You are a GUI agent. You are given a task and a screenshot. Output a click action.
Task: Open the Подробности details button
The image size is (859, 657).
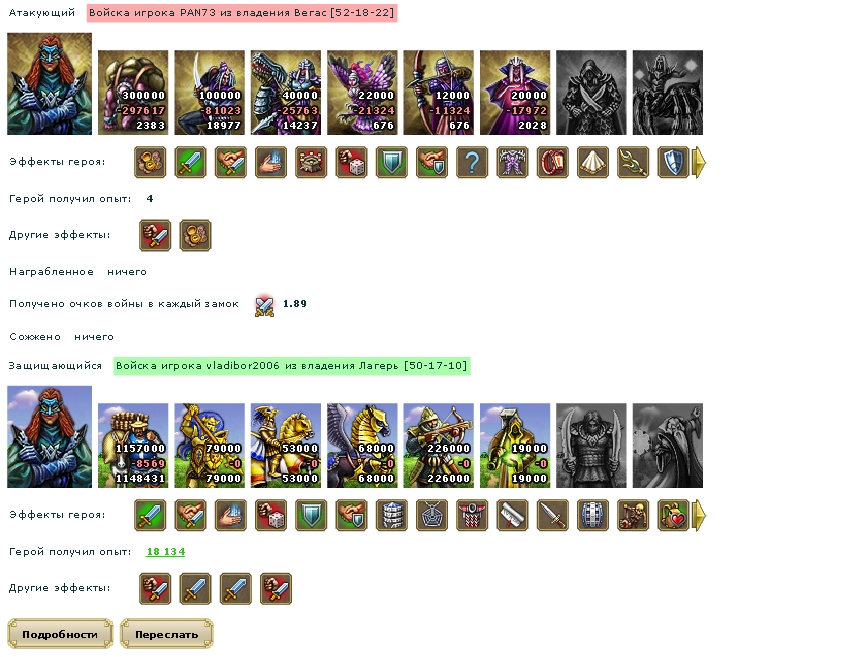click(60, 634)
